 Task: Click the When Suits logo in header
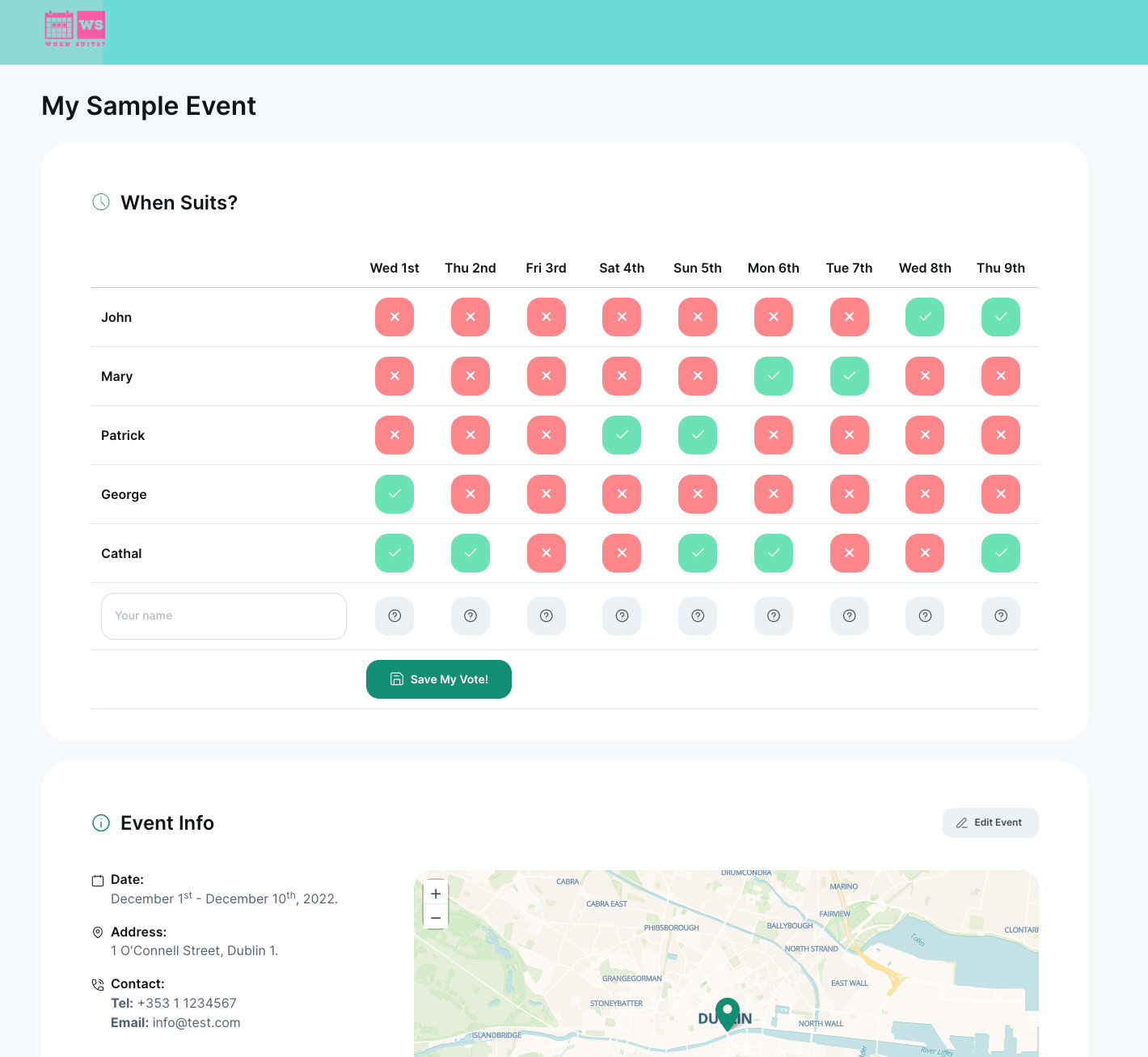pyautogui.click(x=75, y=29)
